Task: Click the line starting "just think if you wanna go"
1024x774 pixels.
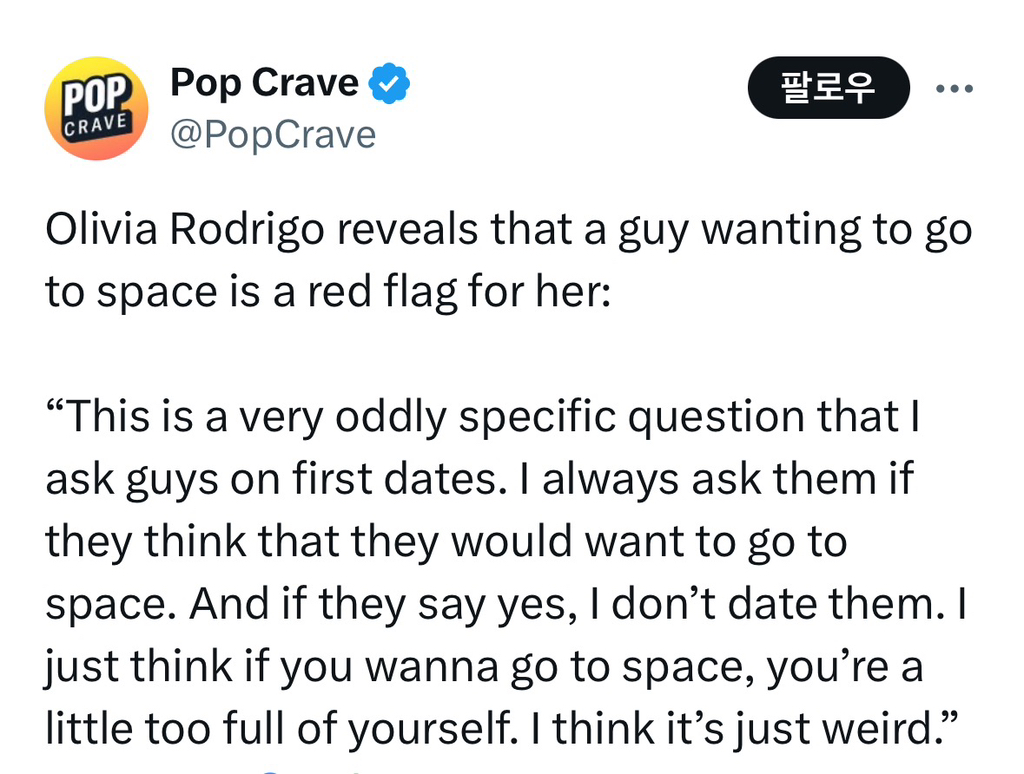Action: click(x=483, y=668)
